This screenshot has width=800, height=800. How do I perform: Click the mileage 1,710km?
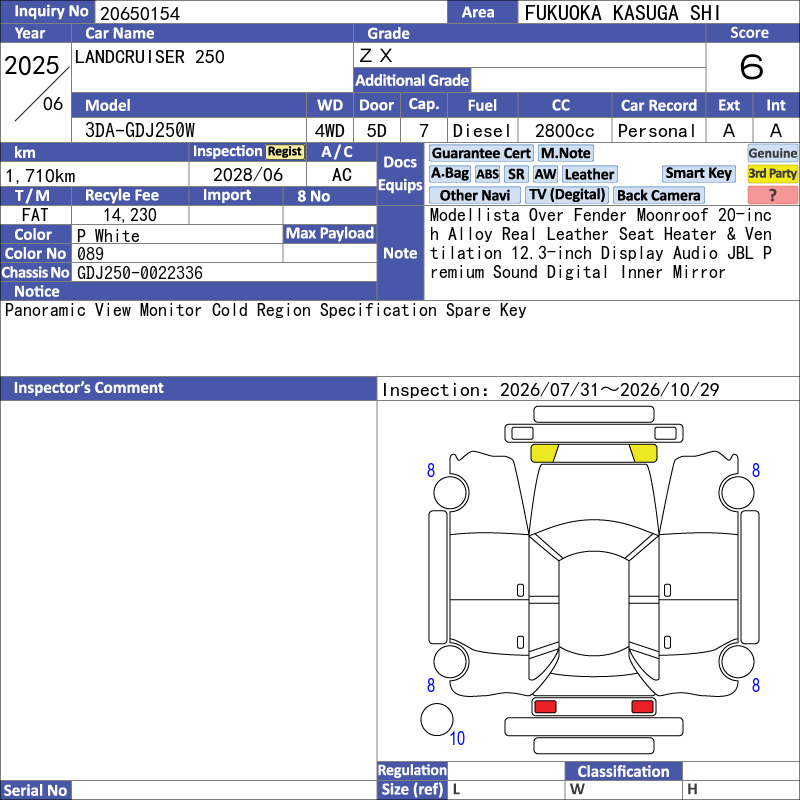[x=40, y=176]
